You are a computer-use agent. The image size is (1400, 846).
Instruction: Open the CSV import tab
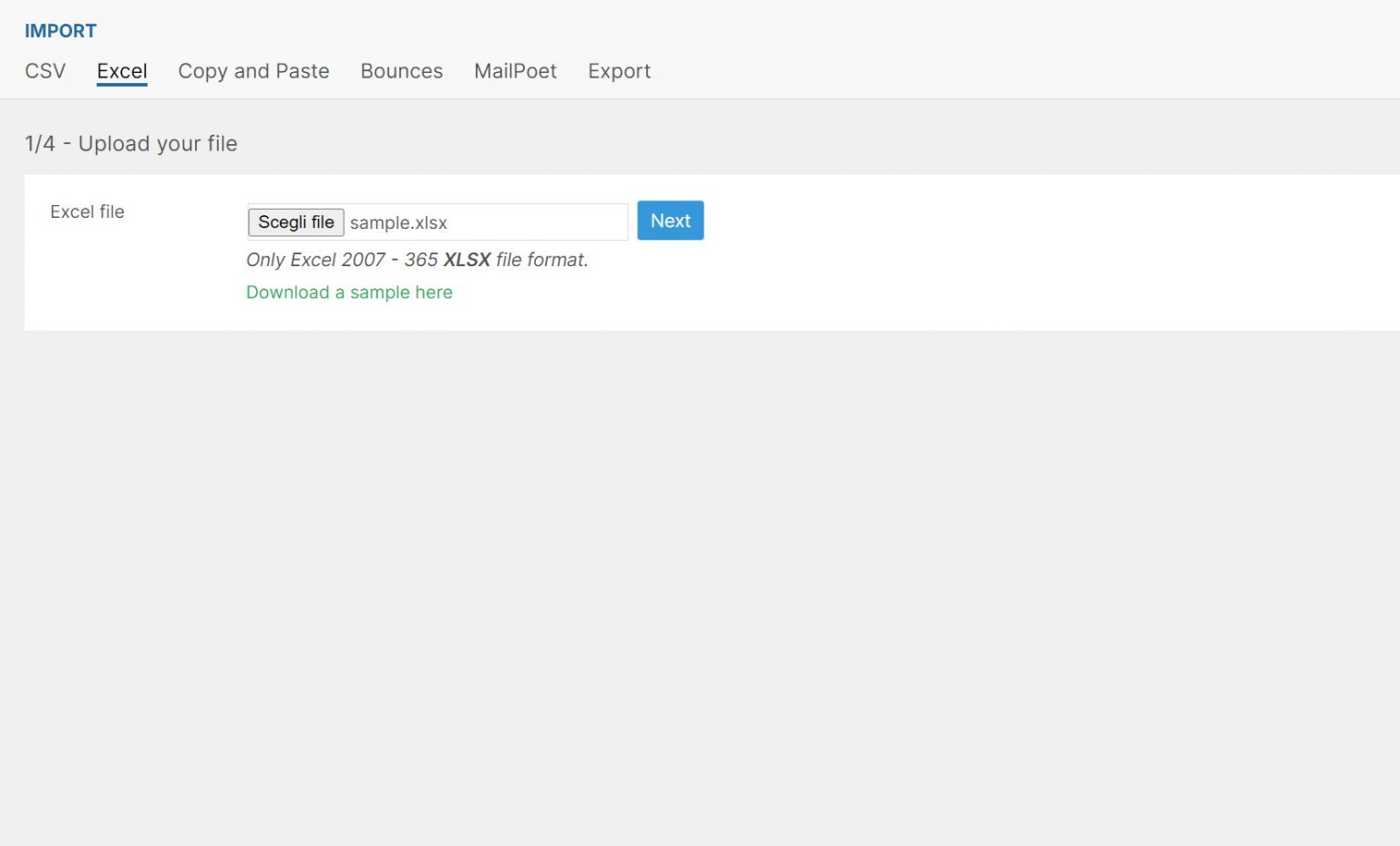45,71
